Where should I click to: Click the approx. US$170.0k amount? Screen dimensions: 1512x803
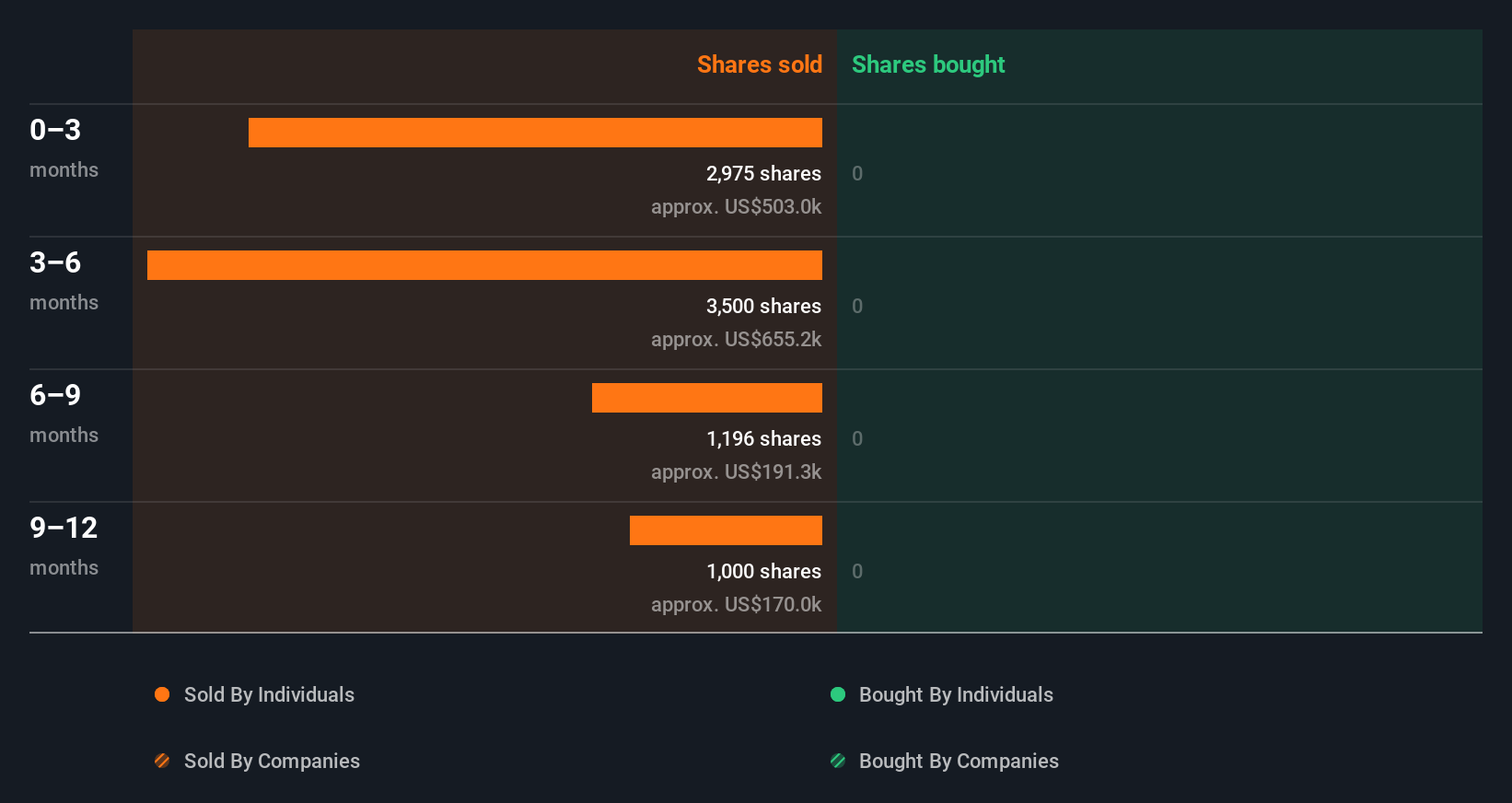[736, 605]
